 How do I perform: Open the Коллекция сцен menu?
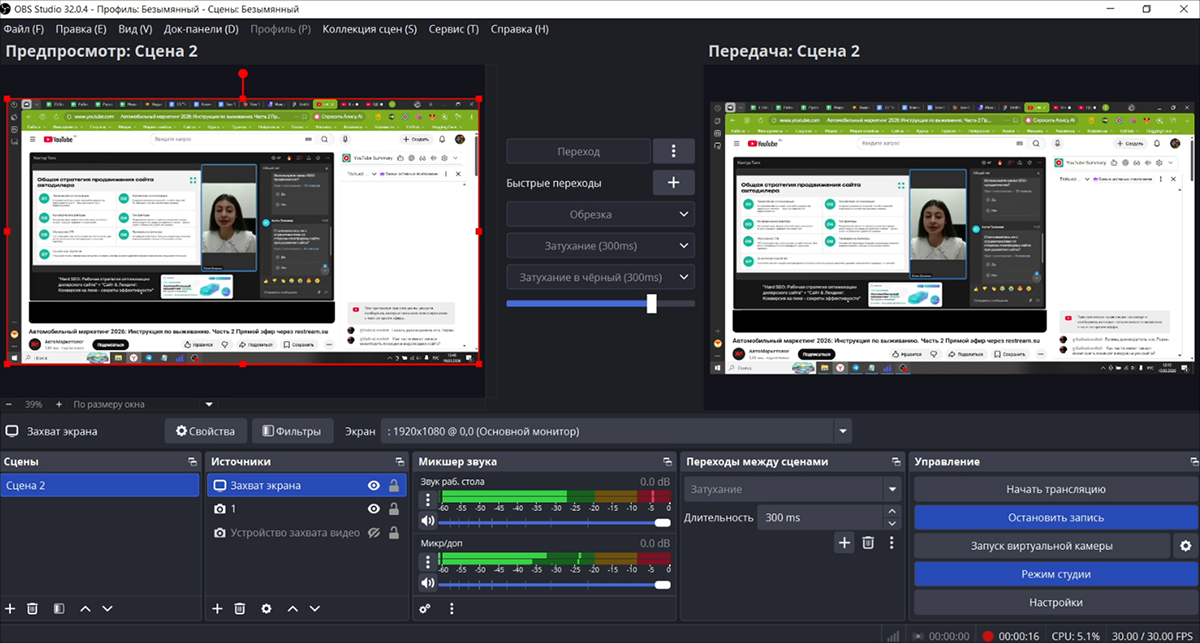[369, 29]
